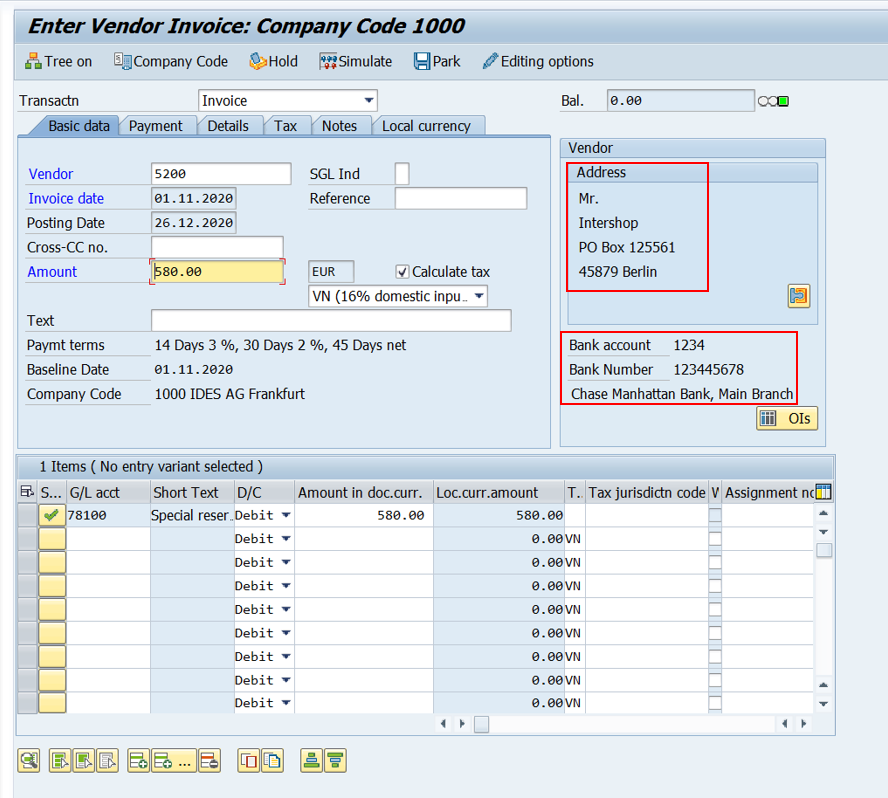Open Editing options

click(x=537, y=61)
